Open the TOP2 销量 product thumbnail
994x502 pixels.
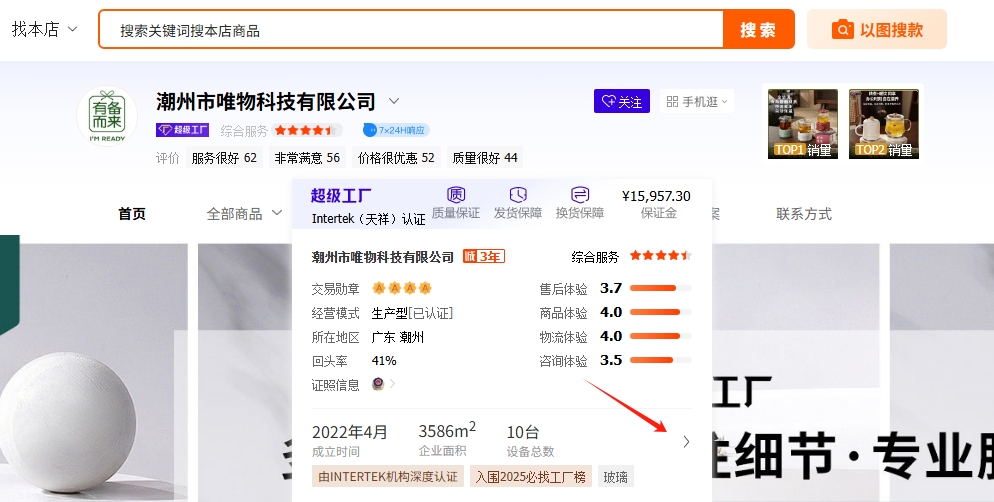(x=884, y=124)
